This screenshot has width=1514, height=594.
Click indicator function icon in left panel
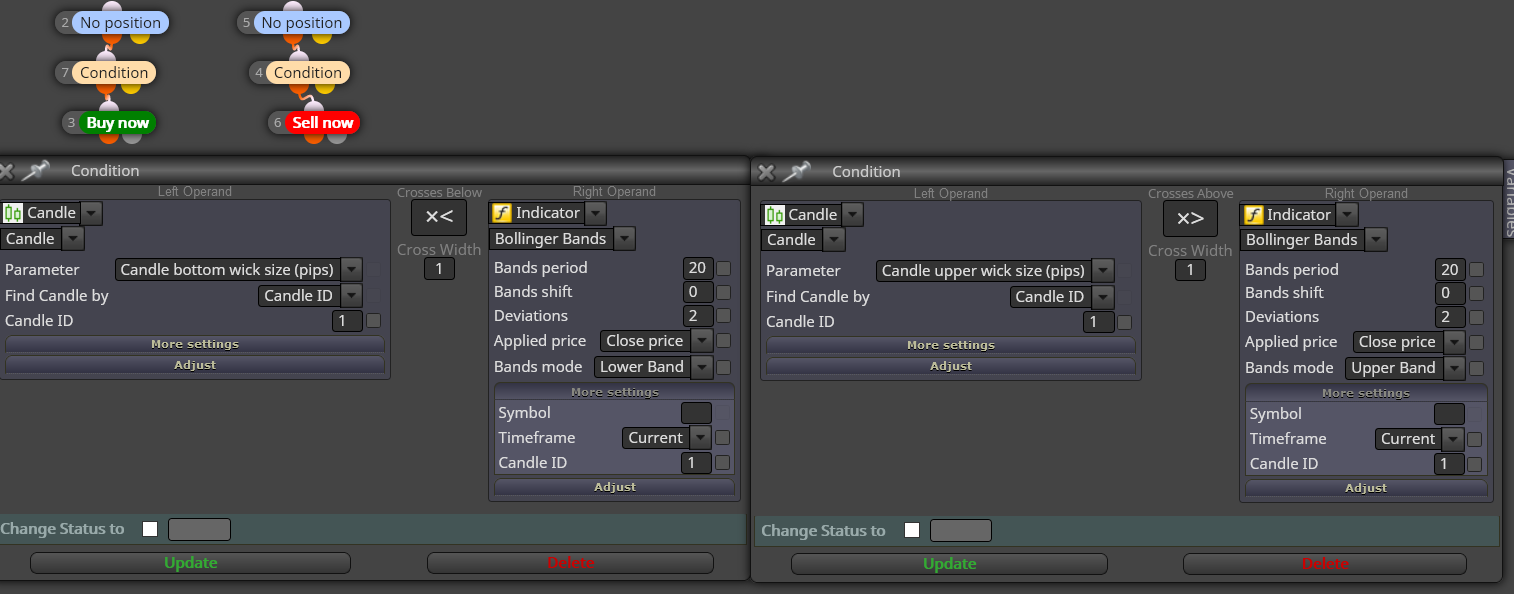[x=502, y=212]
